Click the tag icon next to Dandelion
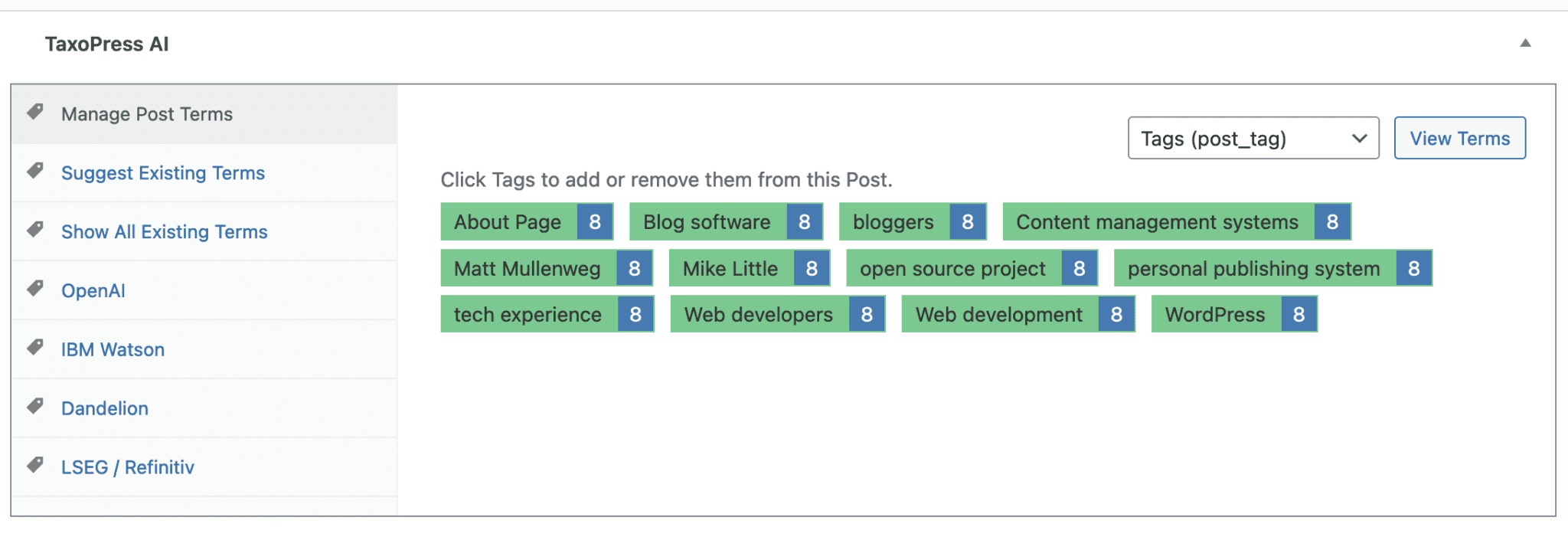This screenshot has height=537, width=1568. click(x=35, y=407)
